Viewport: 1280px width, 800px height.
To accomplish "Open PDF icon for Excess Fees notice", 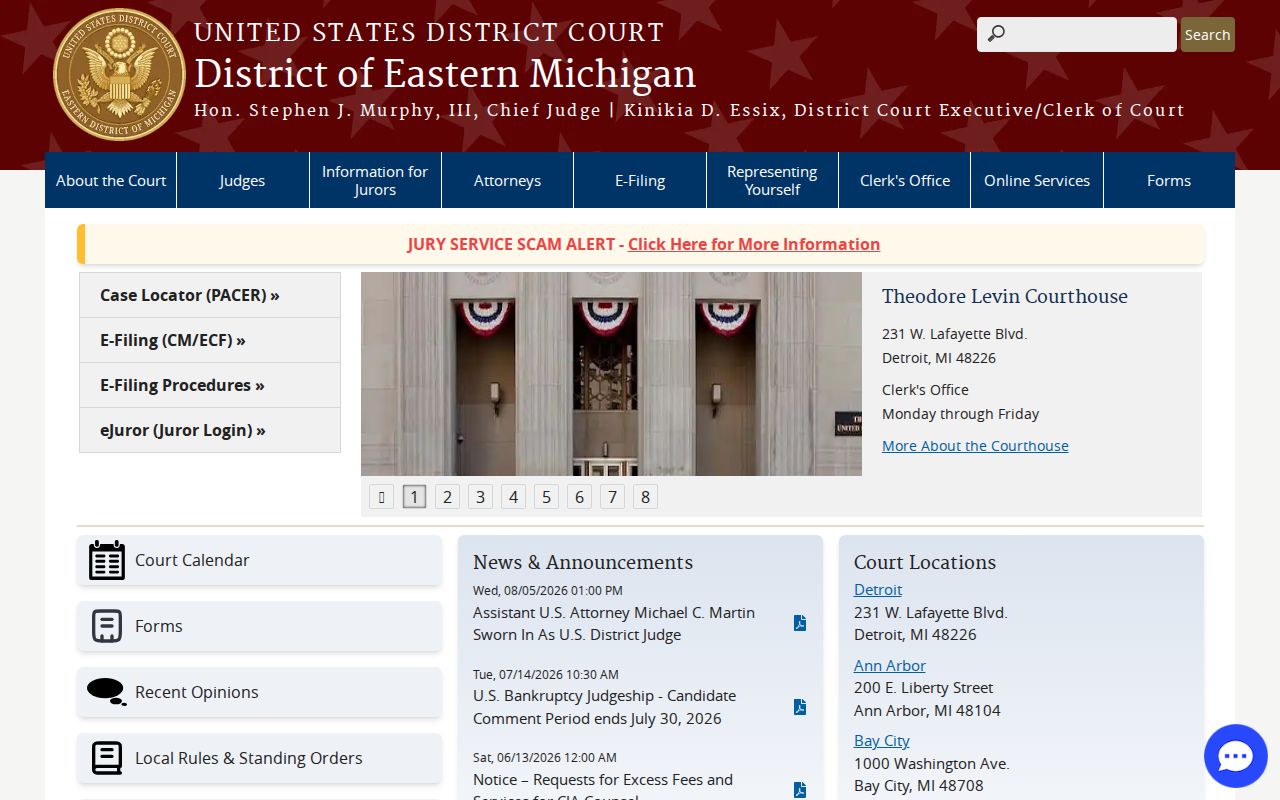I will pyautogui.click(x=800, y=790).
